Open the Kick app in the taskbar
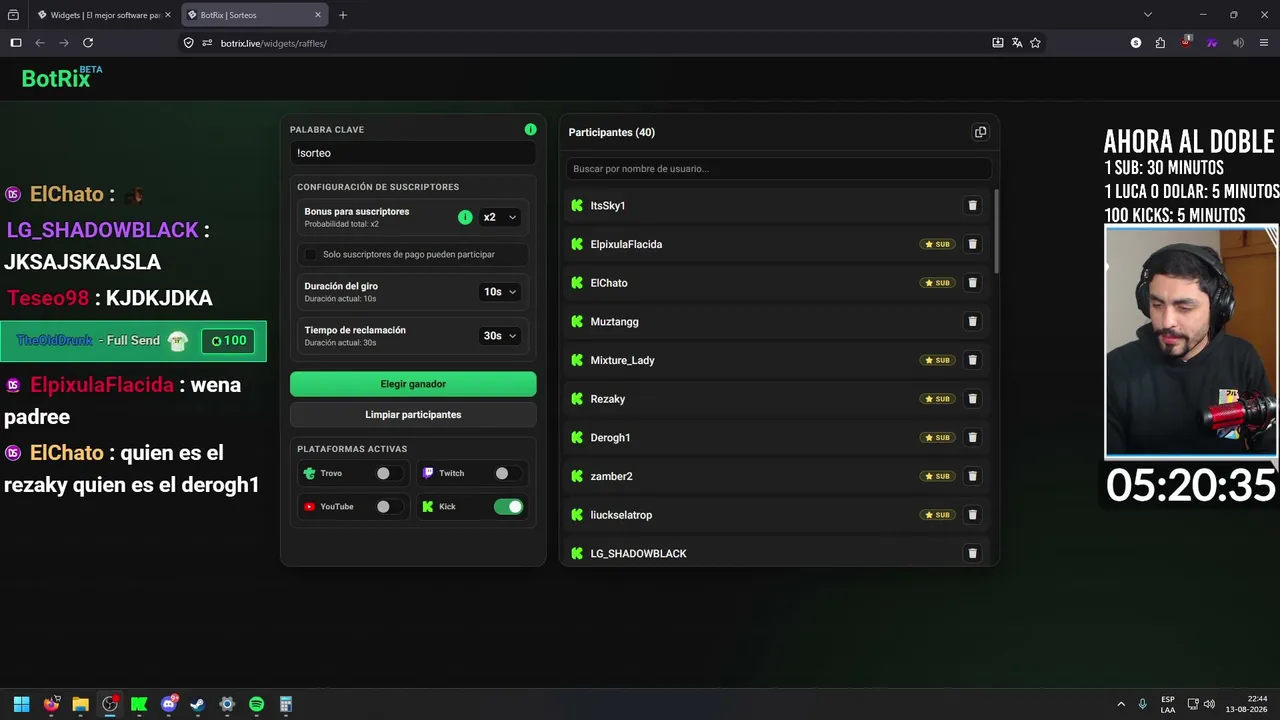 point(139,704)
